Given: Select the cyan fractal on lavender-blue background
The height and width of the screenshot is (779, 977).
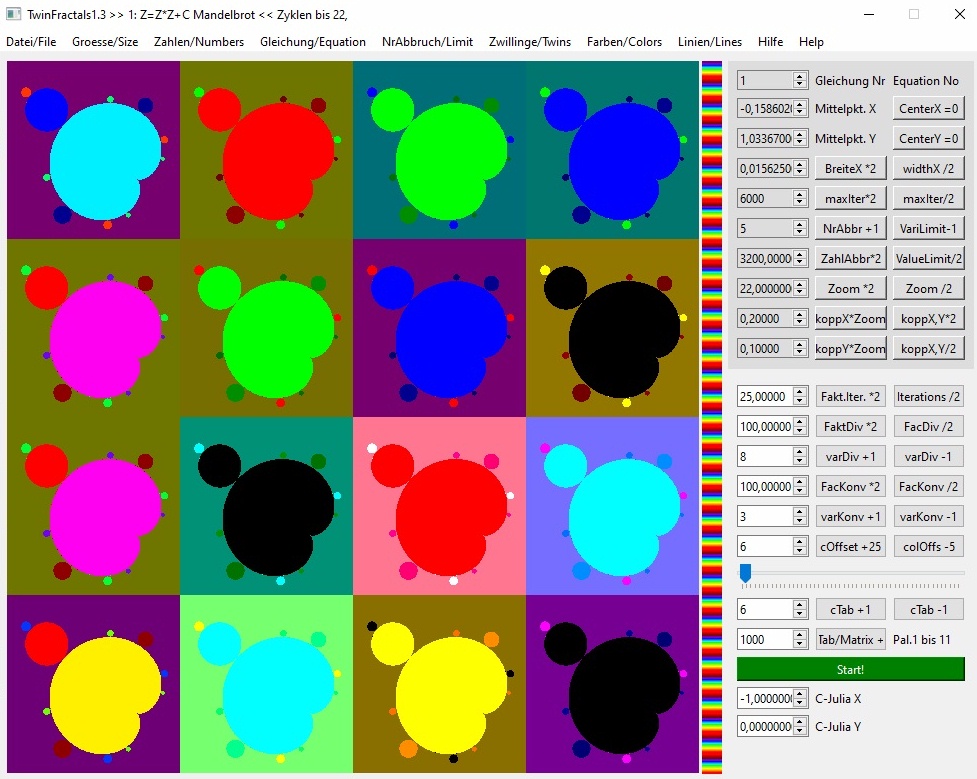Looking at the screenshot, I should coord(612,506).
